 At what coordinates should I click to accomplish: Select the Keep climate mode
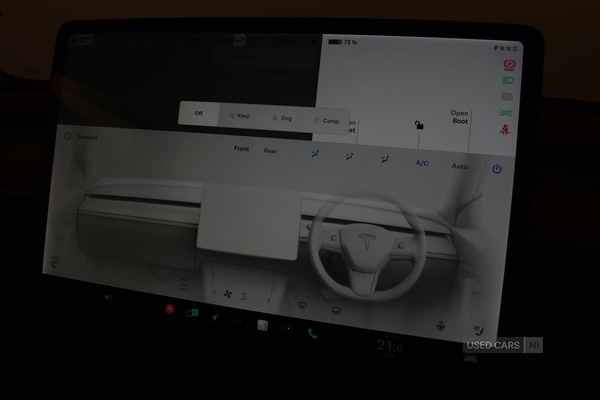click(x=240, y=116)
